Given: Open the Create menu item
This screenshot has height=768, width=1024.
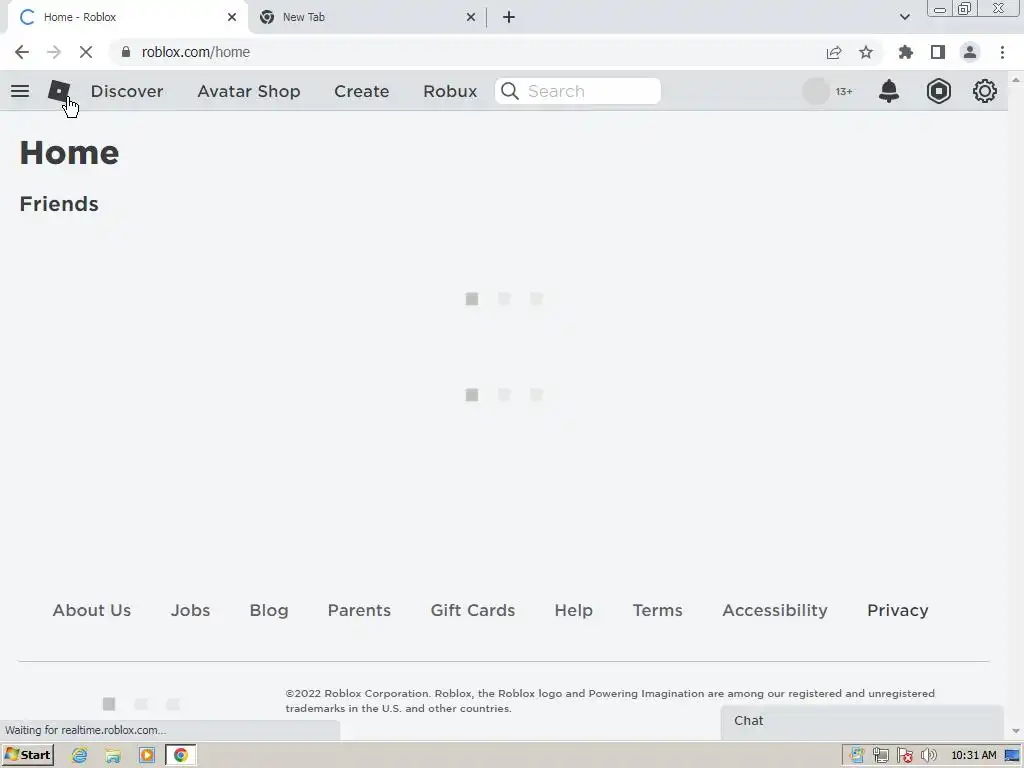Looking at the screenshot, I should pos(362,91).
